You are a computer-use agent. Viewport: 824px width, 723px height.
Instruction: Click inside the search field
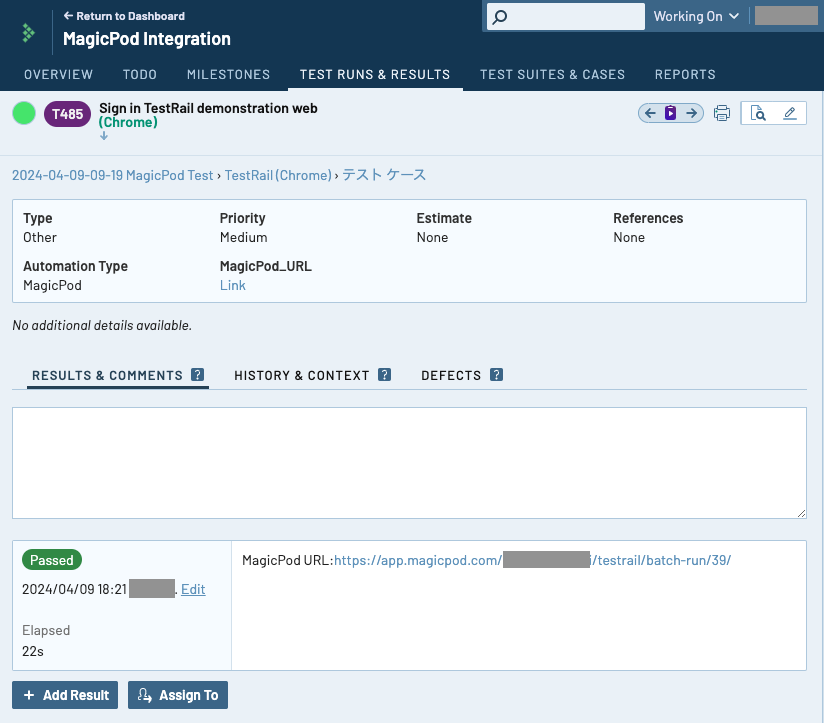(x=566, y=16)
